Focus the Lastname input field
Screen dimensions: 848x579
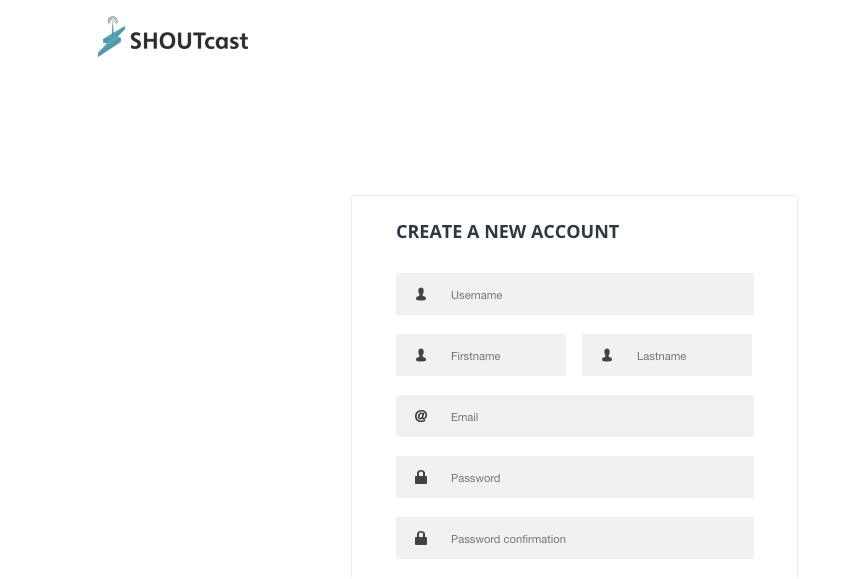[667, 355]
